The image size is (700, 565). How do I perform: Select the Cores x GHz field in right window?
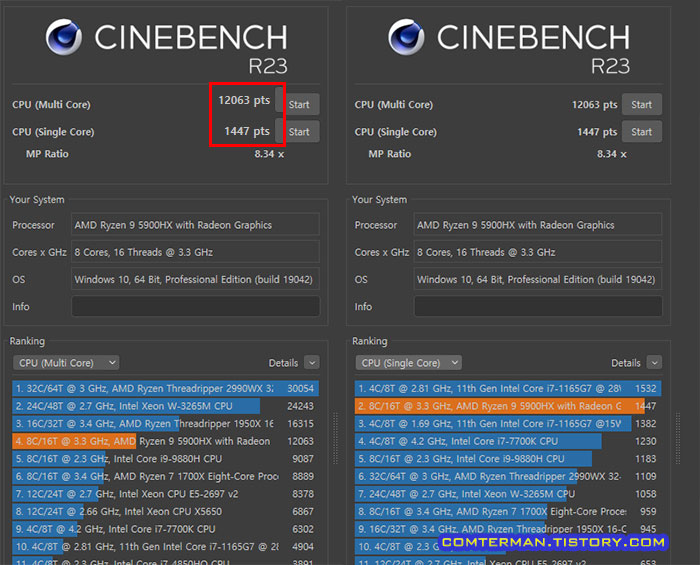point(538,252)
